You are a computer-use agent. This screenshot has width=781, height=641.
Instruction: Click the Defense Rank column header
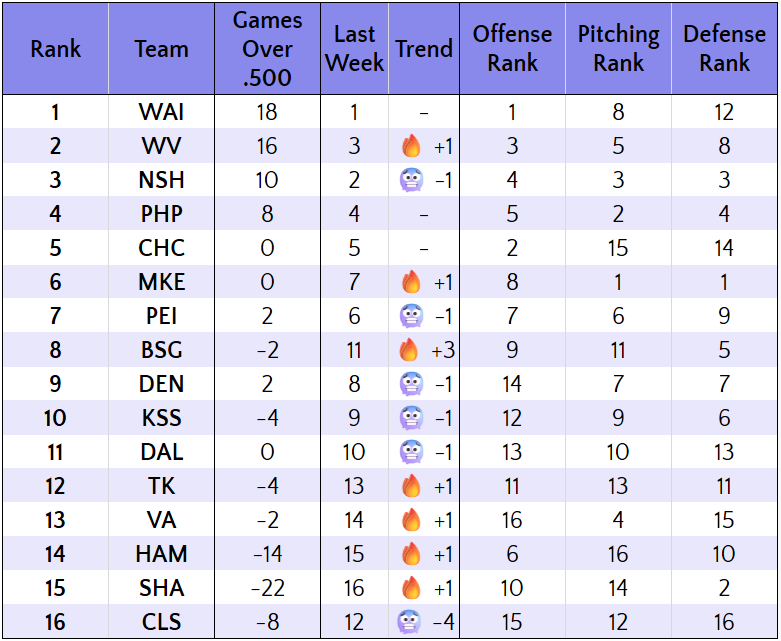click(x=724, y=49)
